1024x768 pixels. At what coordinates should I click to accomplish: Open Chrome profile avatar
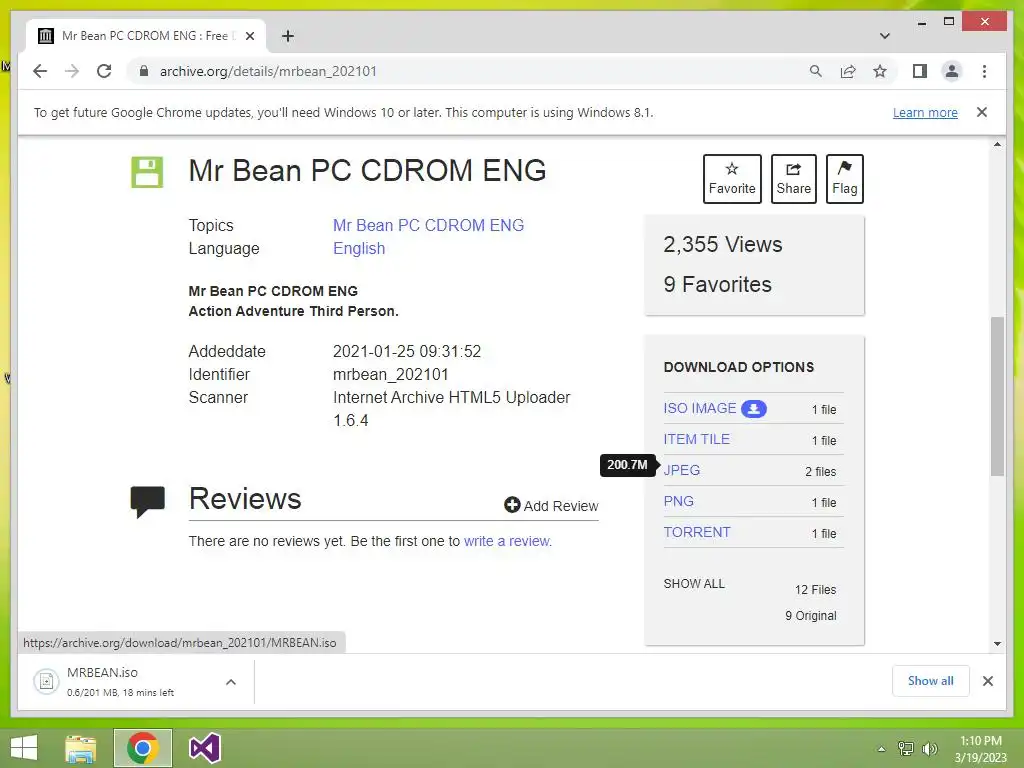point(952,71)
